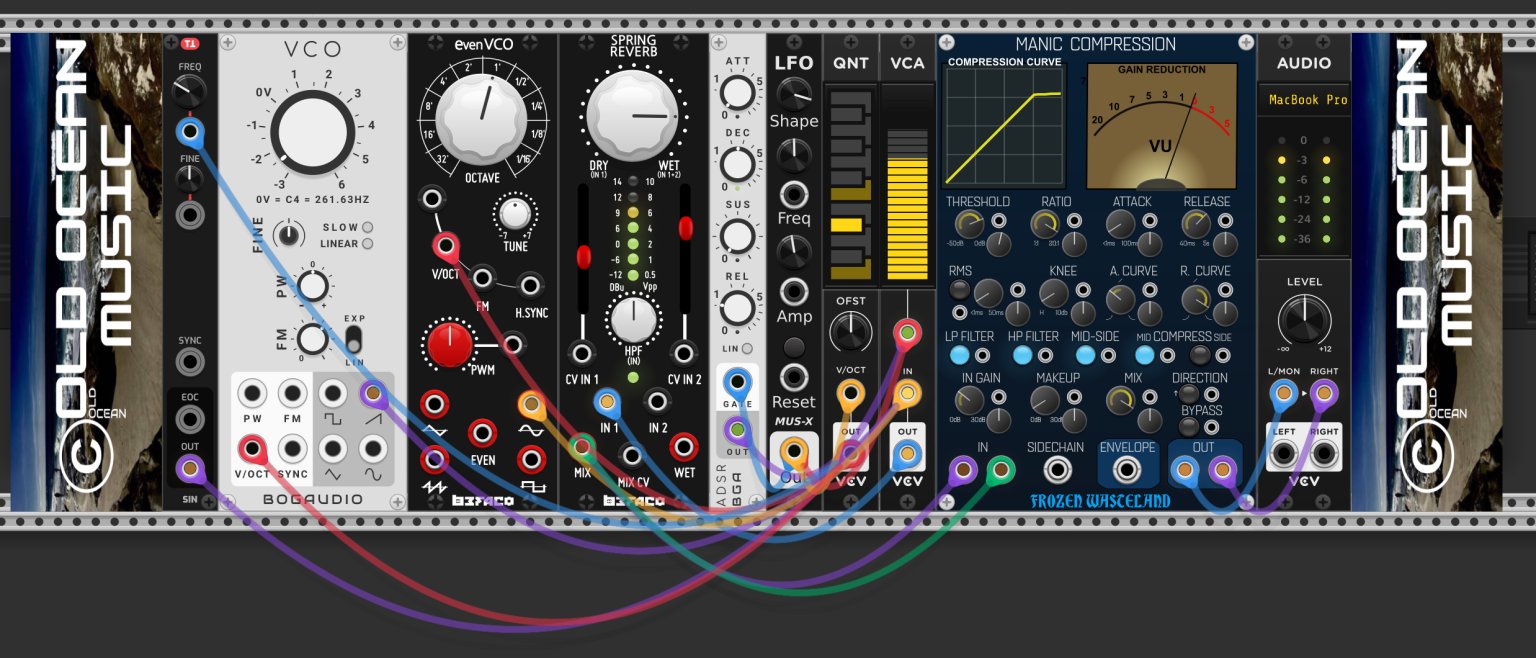Click the LFO Shape knob
This screenshot has width=1536, height=658.
(x=794, y=95)
